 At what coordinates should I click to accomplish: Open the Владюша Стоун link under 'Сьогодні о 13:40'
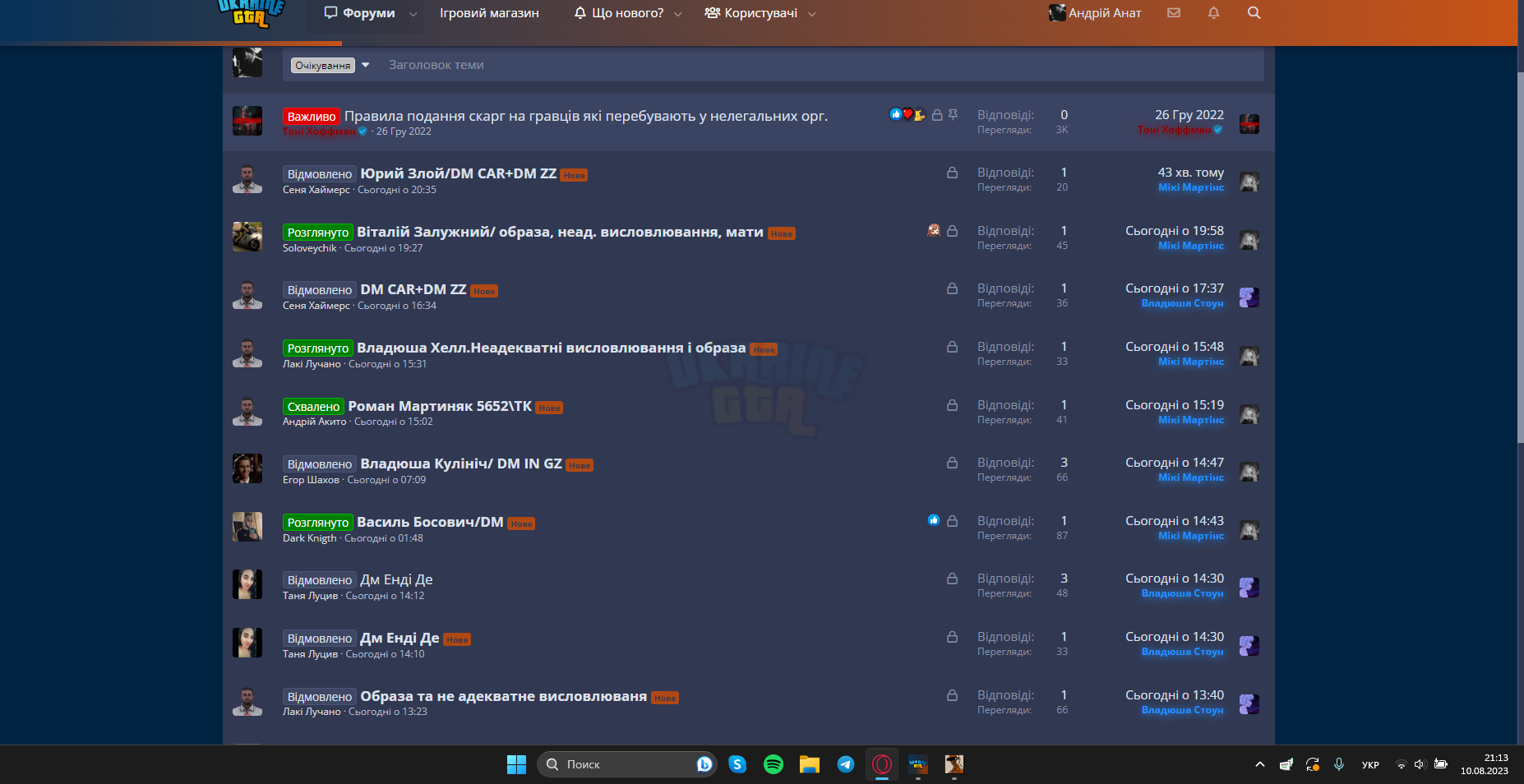pos(1182,710)
